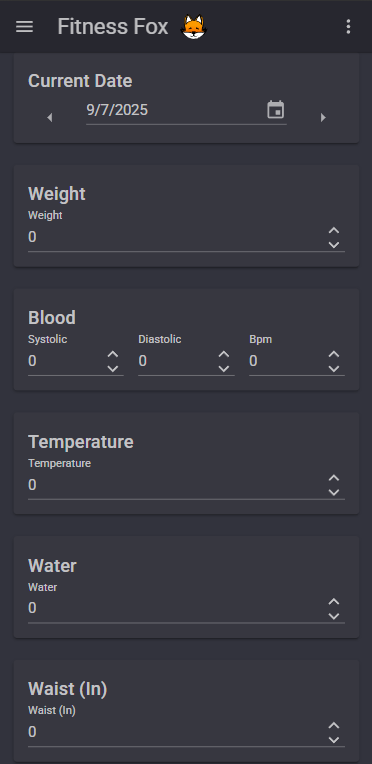Increase Systolic value with up arrow
Image resolution: width=372 pixels, height=764 pixels.
pos(113,354)
